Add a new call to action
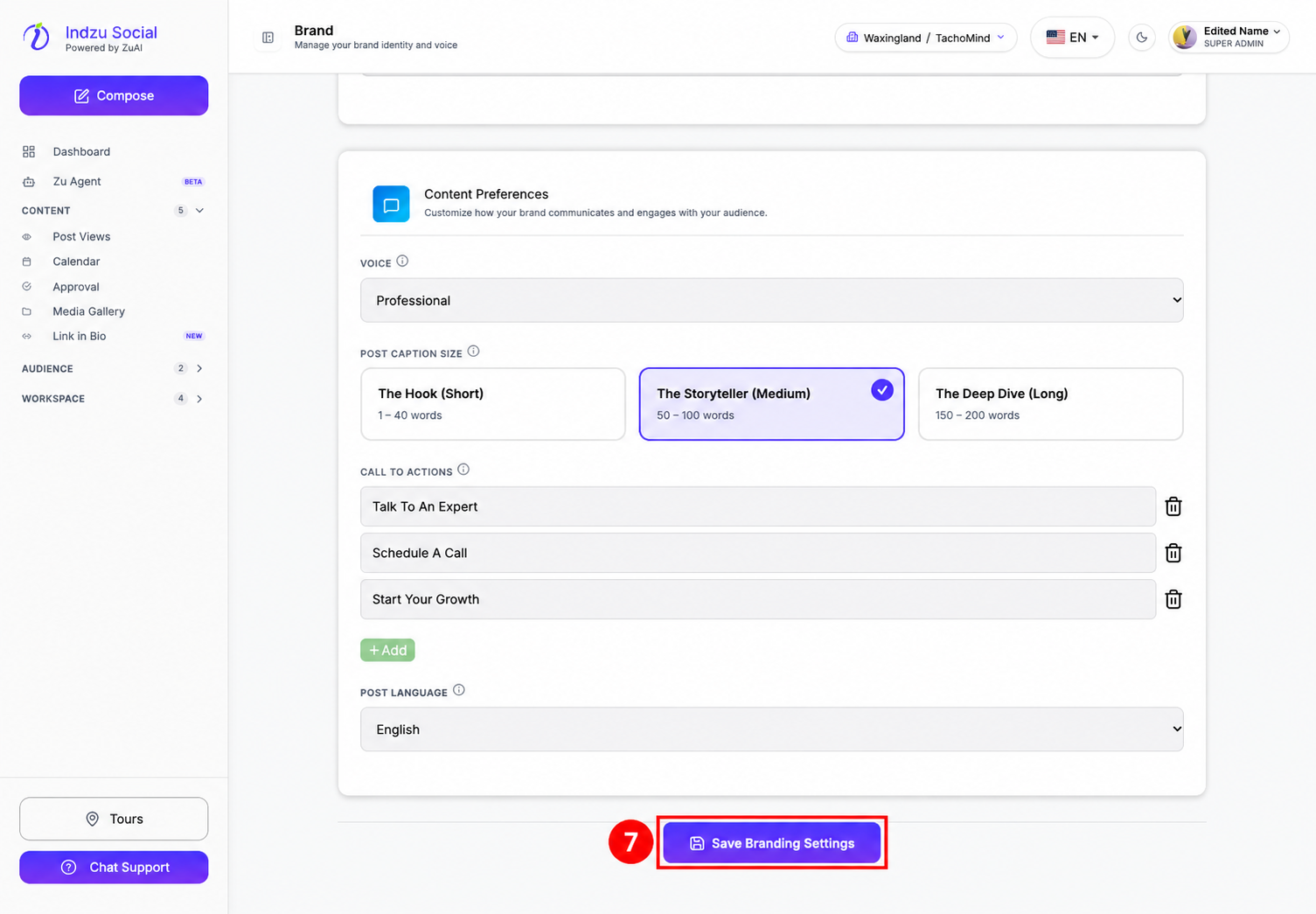Image resolution: width=1316 pixels, height=914 pixels. (387, 650)
